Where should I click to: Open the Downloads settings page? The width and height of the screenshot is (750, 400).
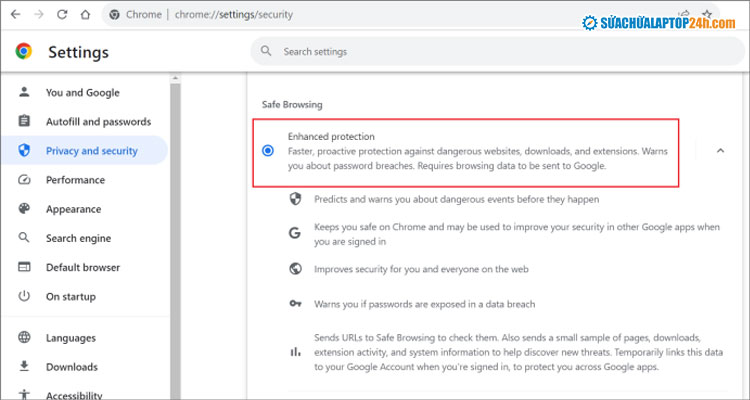pos(72,367)
